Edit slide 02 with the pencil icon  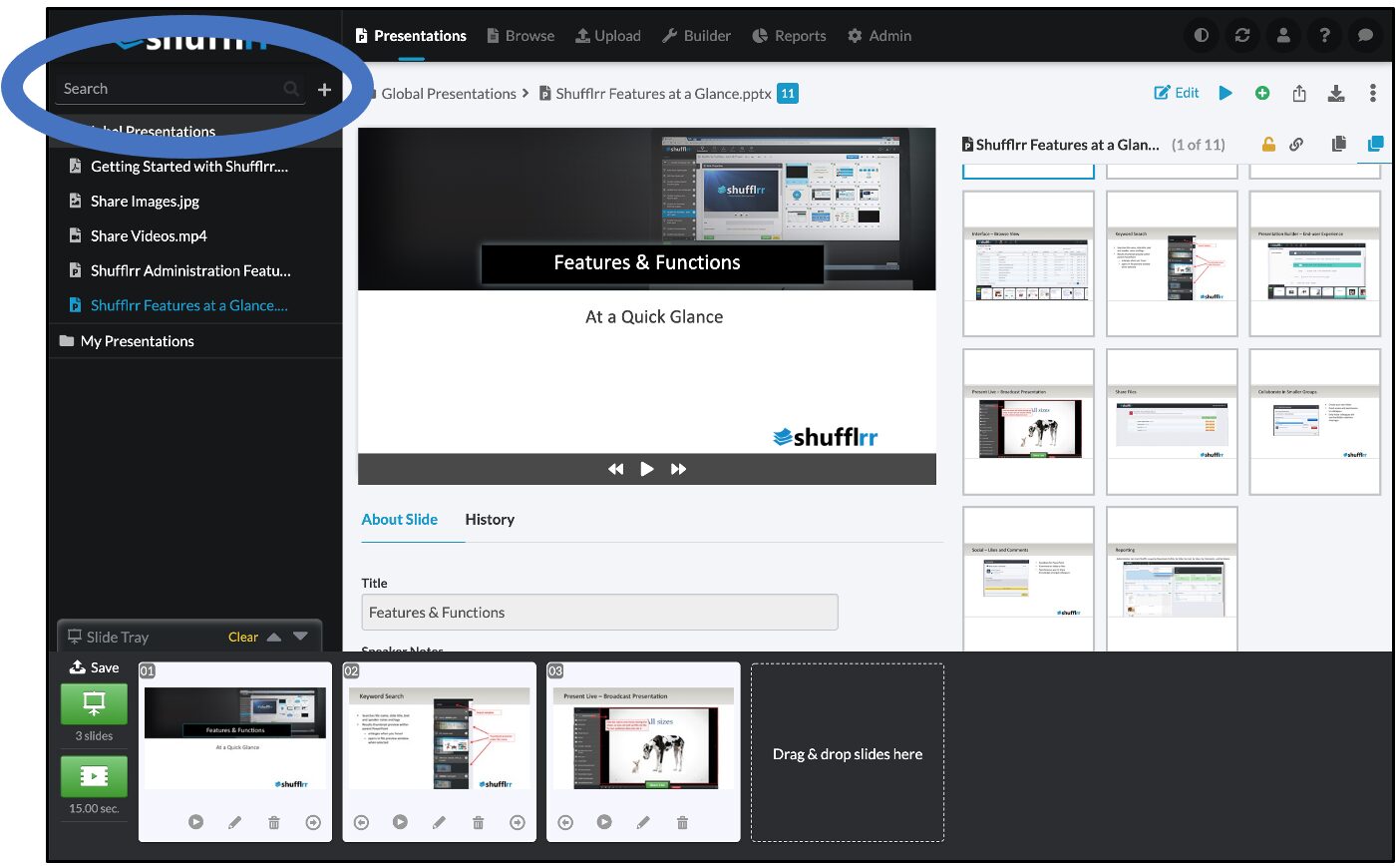(x=439, y=822)
